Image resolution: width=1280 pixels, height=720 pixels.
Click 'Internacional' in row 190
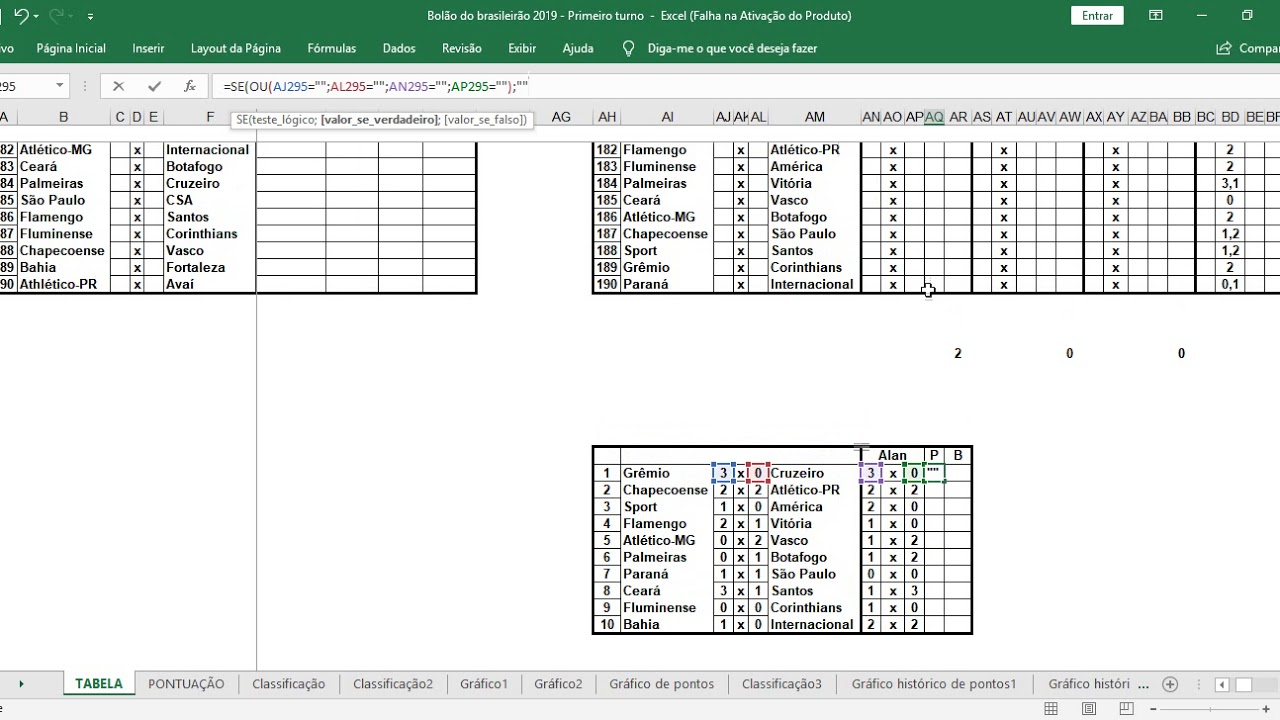[x=814, y=284]
